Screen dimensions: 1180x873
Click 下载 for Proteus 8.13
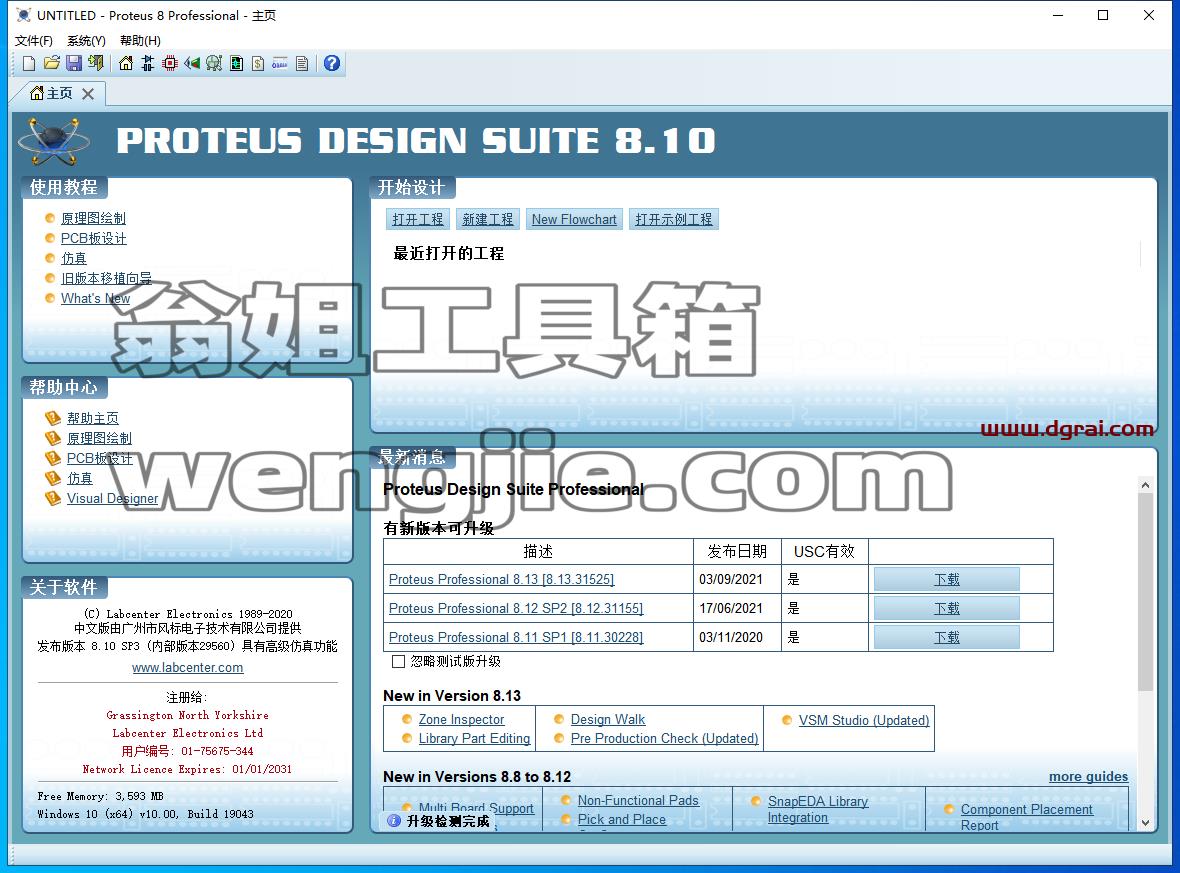coord(947,579)
